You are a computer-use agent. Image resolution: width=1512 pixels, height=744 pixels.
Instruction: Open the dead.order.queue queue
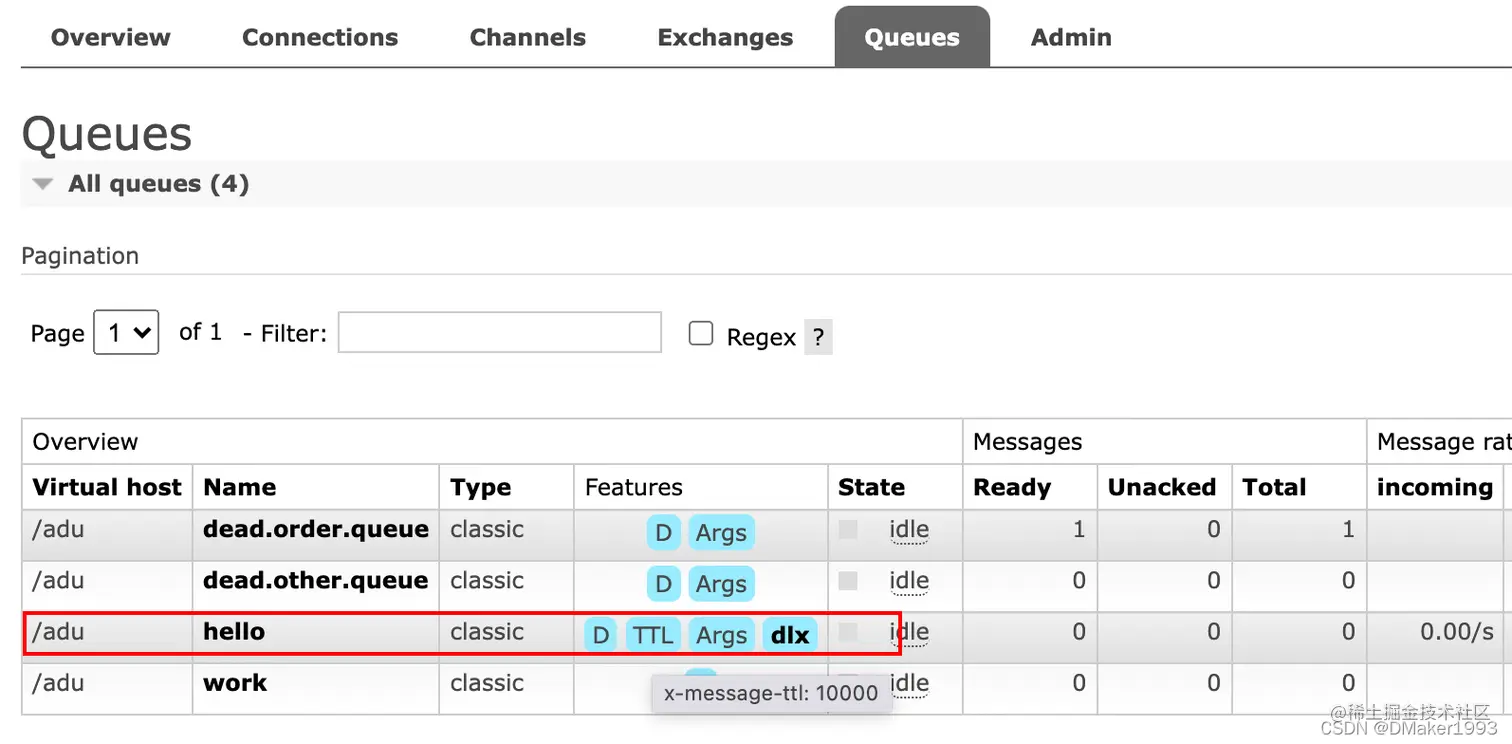point(316,529)
